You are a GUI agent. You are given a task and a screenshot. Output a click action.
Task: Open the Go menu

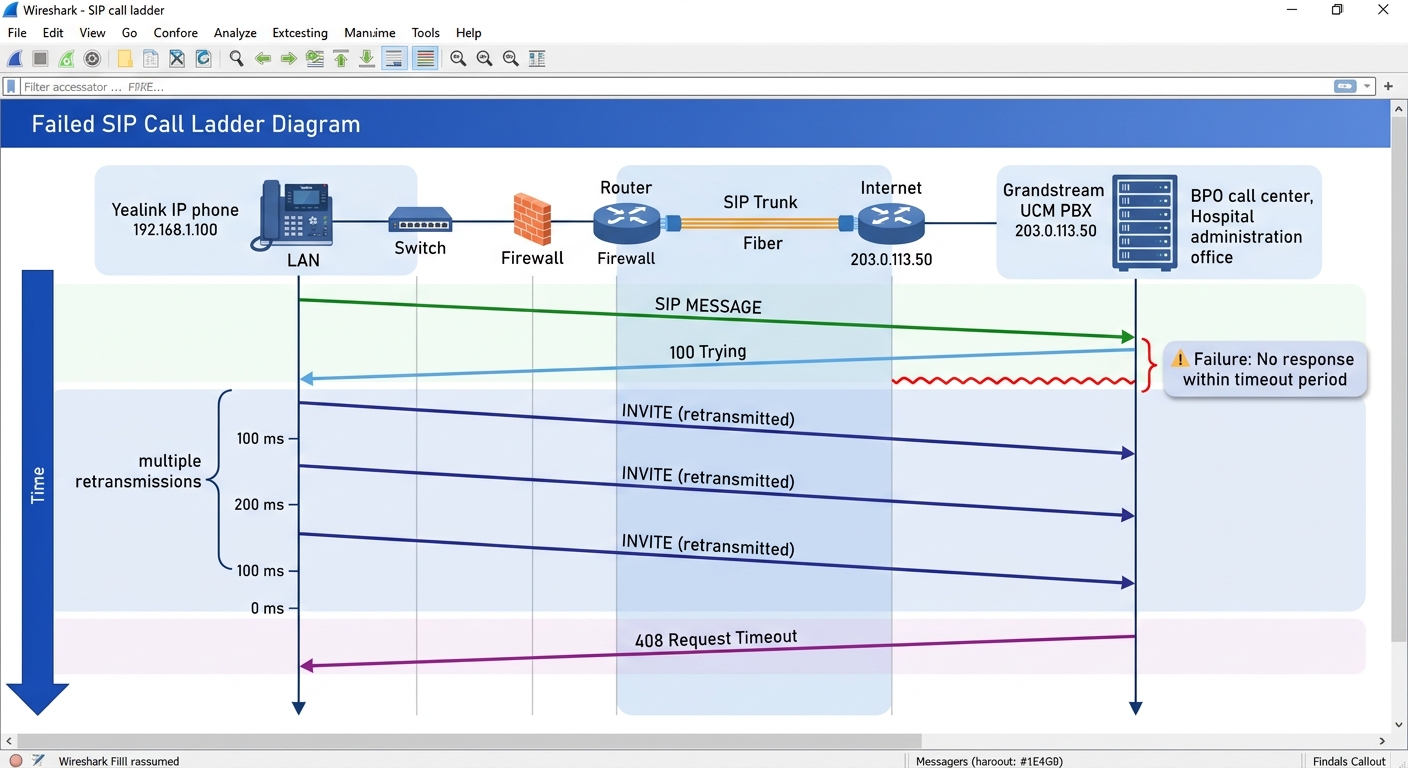[x=129, y=33]
